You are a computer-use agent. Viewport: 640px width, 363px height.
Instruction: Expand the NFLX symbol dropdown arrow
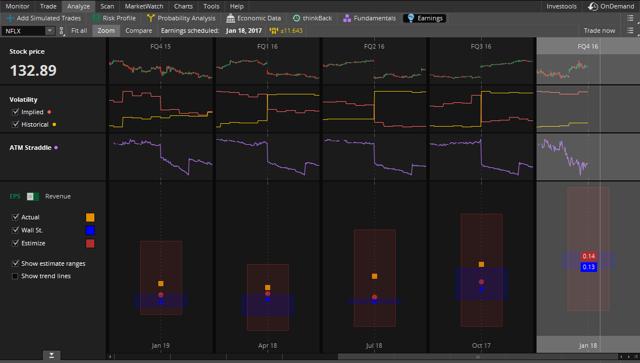tap(49, 31)
